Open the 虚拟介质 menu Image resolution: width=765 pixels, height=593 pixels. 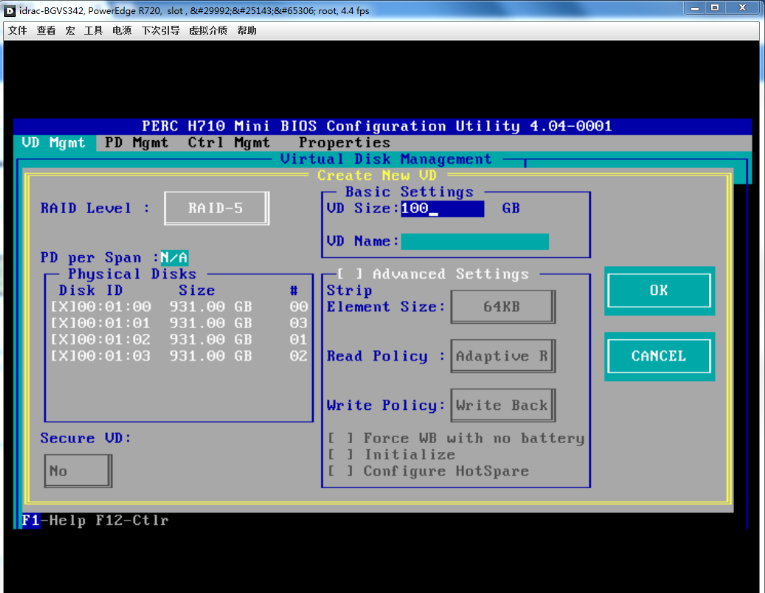[208, 31]
